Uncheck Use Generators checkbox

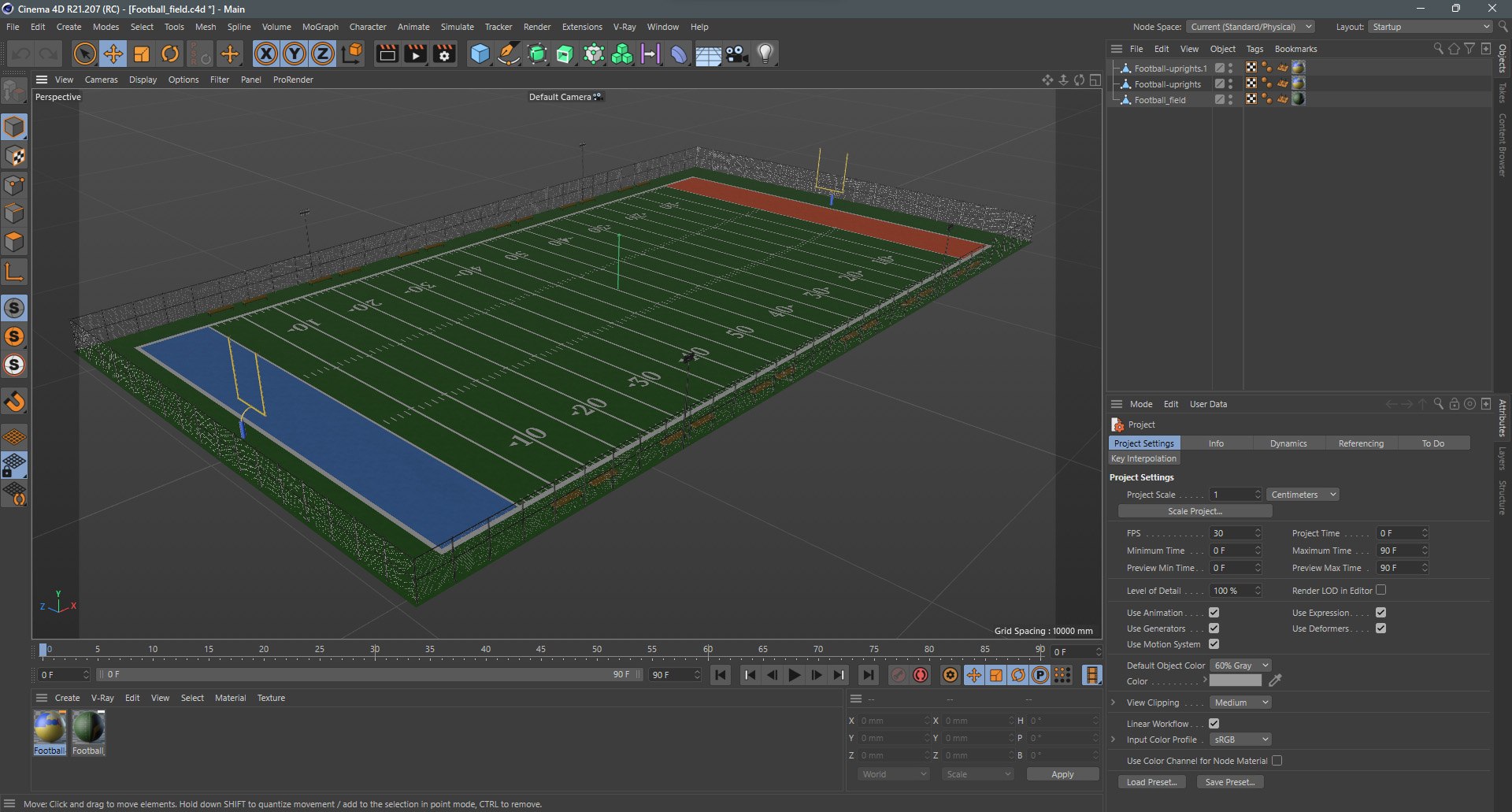1214,628
